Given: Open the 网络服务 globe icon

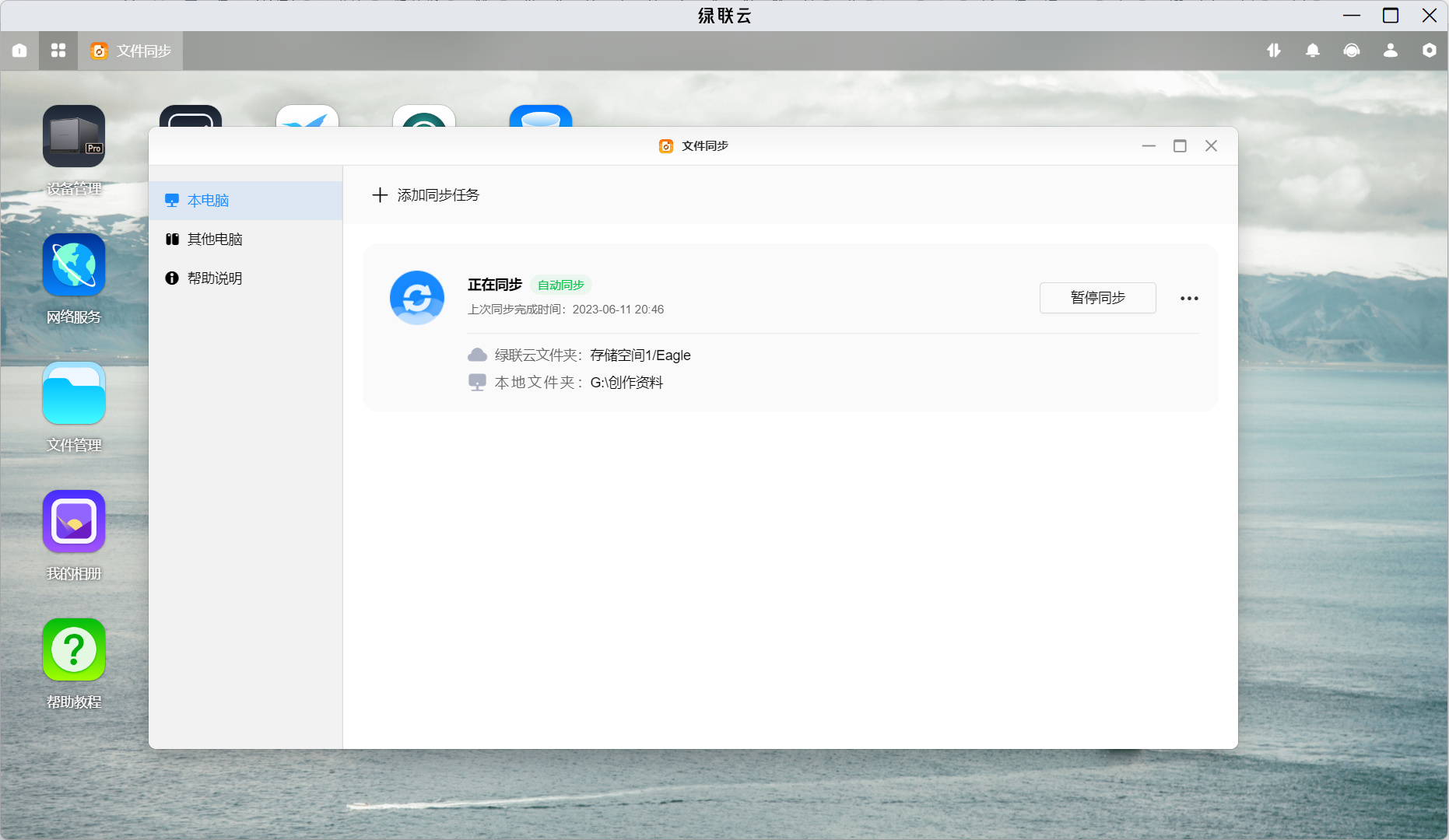Looking at the screenshot, I should [x=74, y=264].
